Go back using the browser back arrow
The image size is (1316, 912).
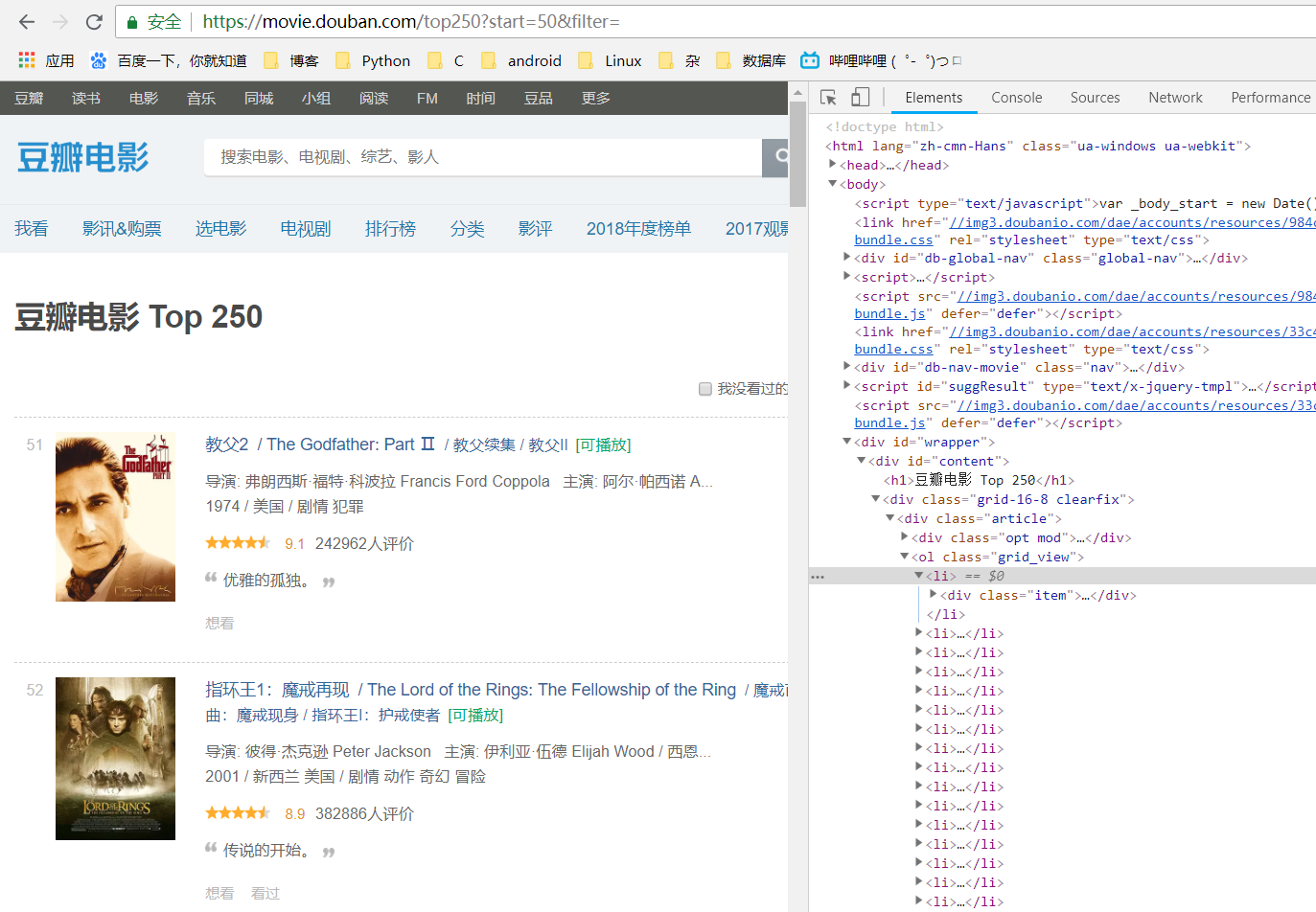[x=26, y=21]
